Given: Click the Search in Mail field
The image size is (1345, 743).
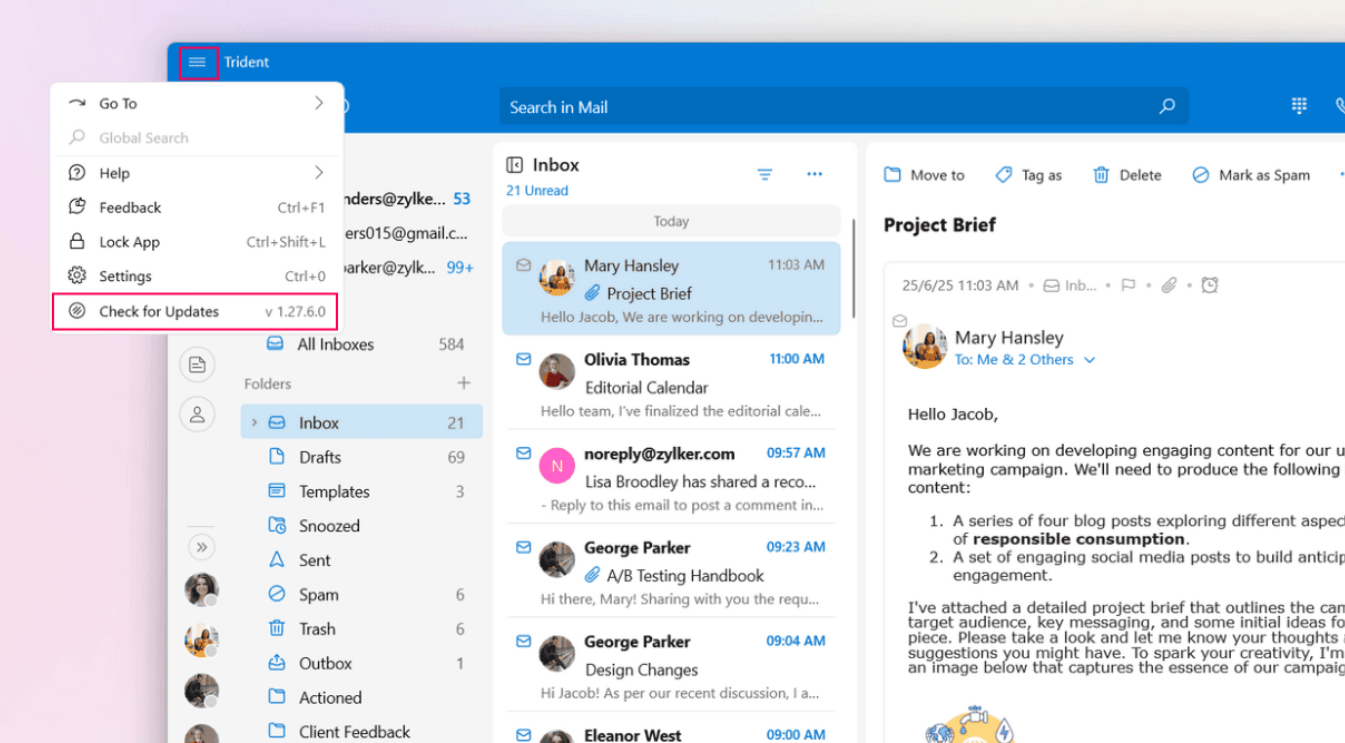Looking at the screenshot, I should [844, 107].
